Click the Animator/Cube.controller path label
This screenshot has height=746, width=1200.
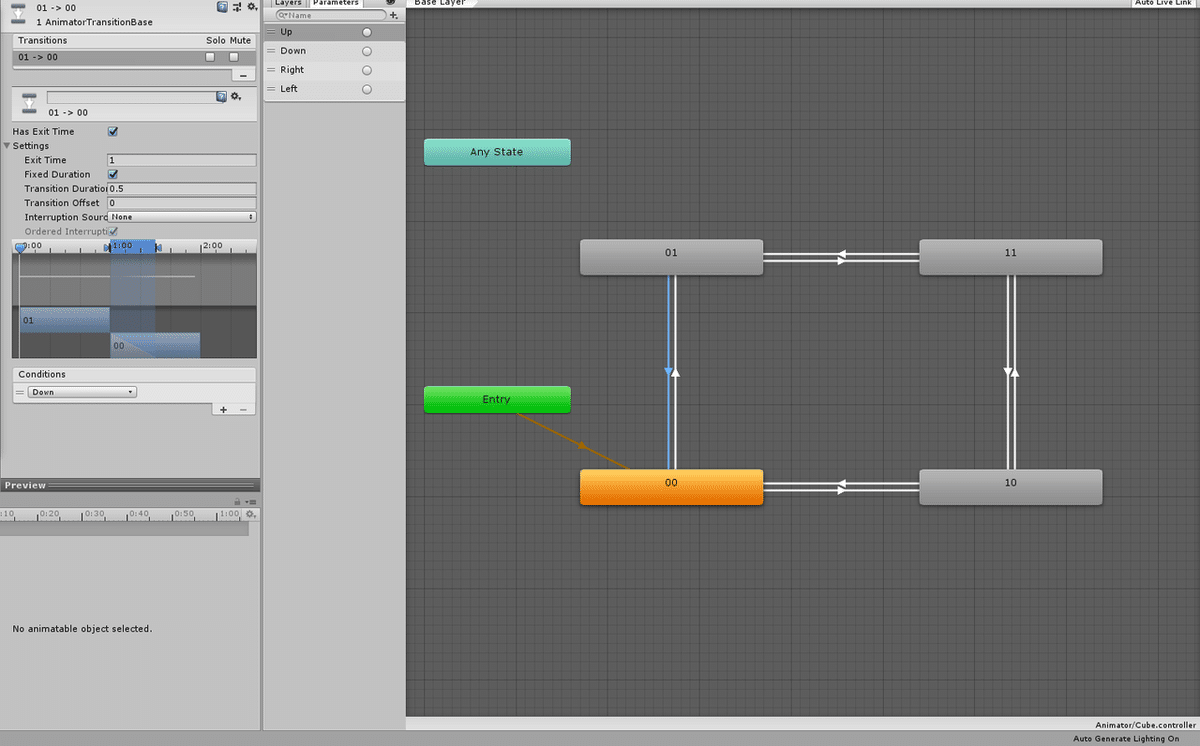(1144, 724)
